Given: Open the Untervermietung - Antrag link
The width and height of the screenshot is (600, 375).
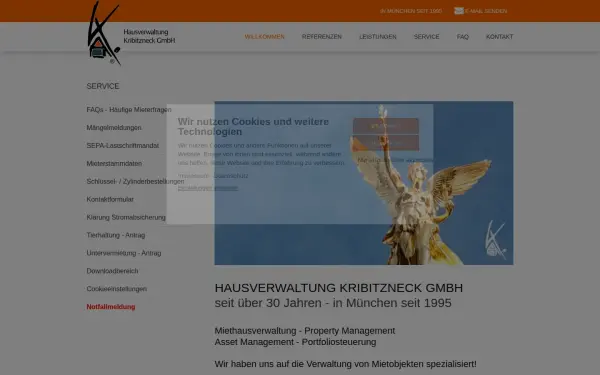Looking at the screenshot, I should tap(124, 253).
